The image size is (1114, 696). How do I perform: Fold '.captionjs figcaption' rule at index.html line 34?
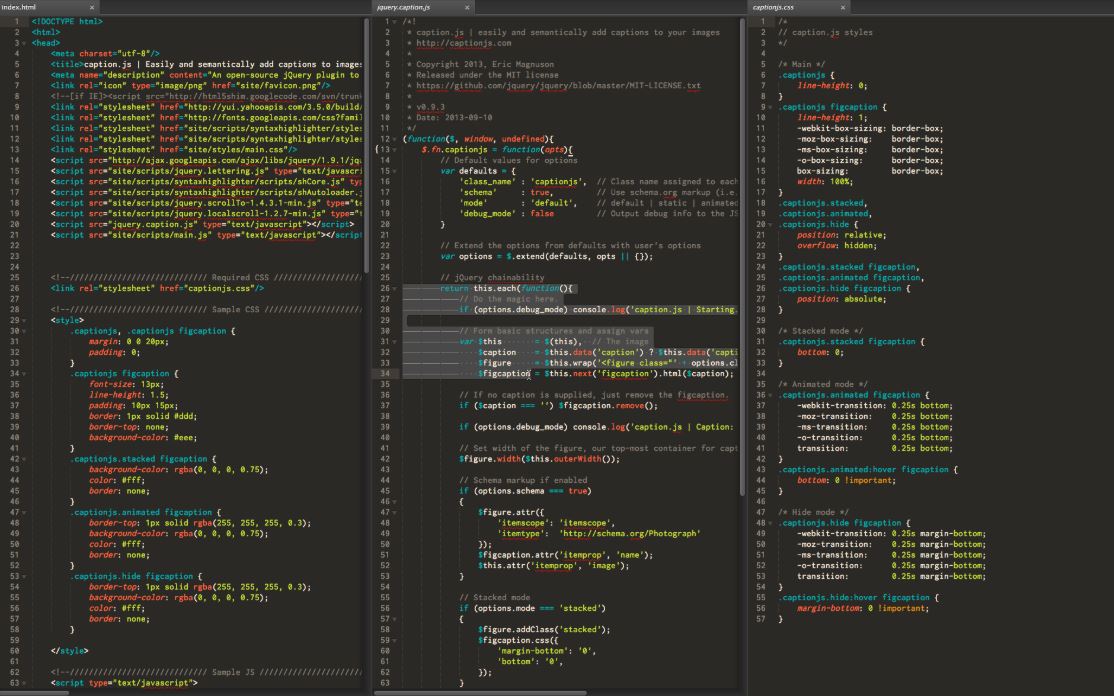coord(24,374)
